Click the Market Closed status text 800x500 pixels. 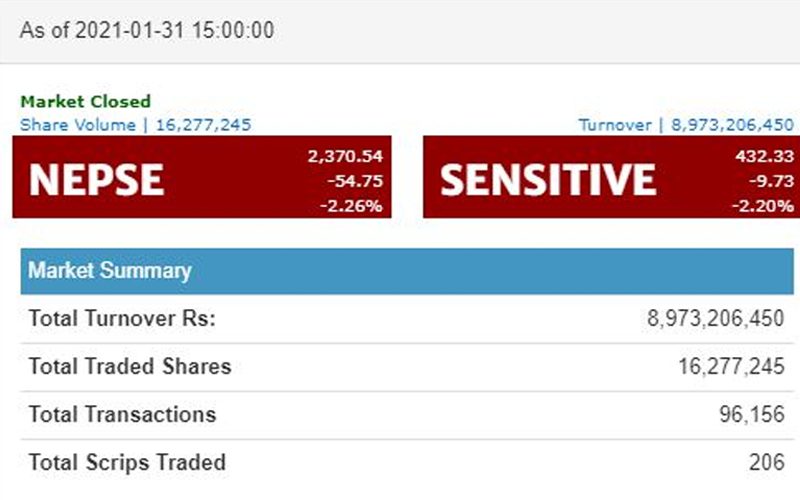point(86,101)
